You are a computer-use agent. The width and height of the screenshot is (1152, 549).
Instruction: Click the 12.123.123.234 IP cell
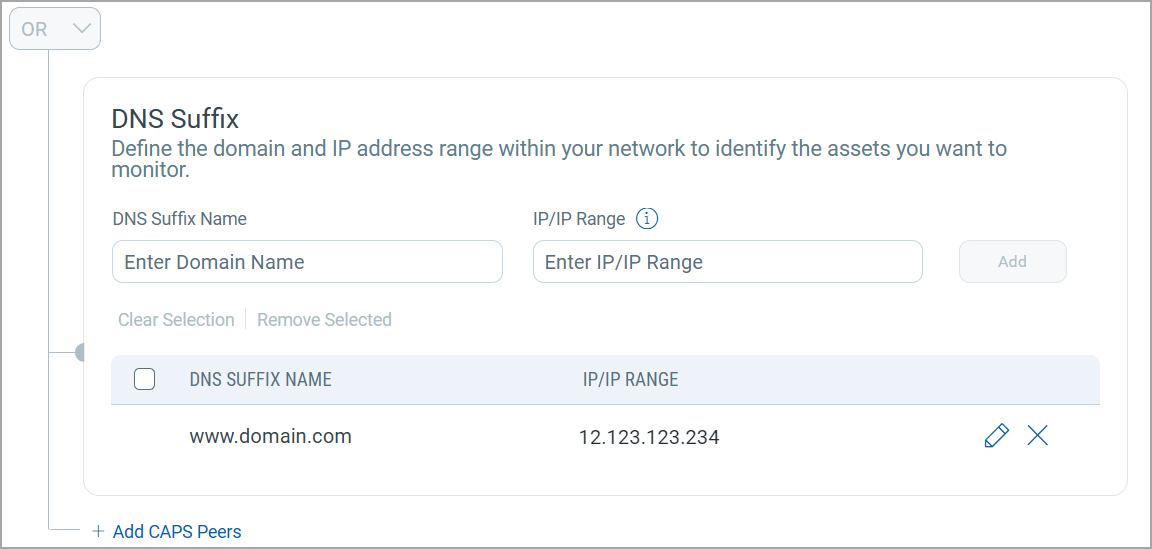649,438
